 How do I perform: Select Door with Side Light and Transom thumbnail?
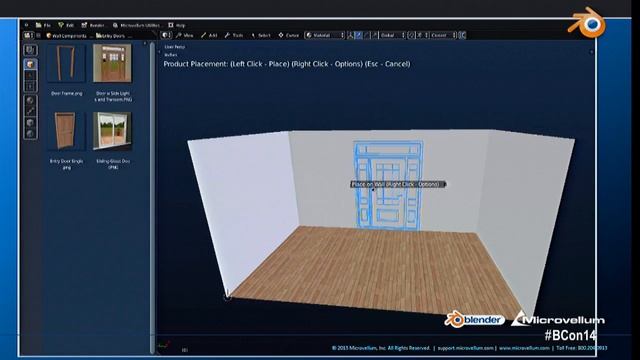tap(112, 63)
